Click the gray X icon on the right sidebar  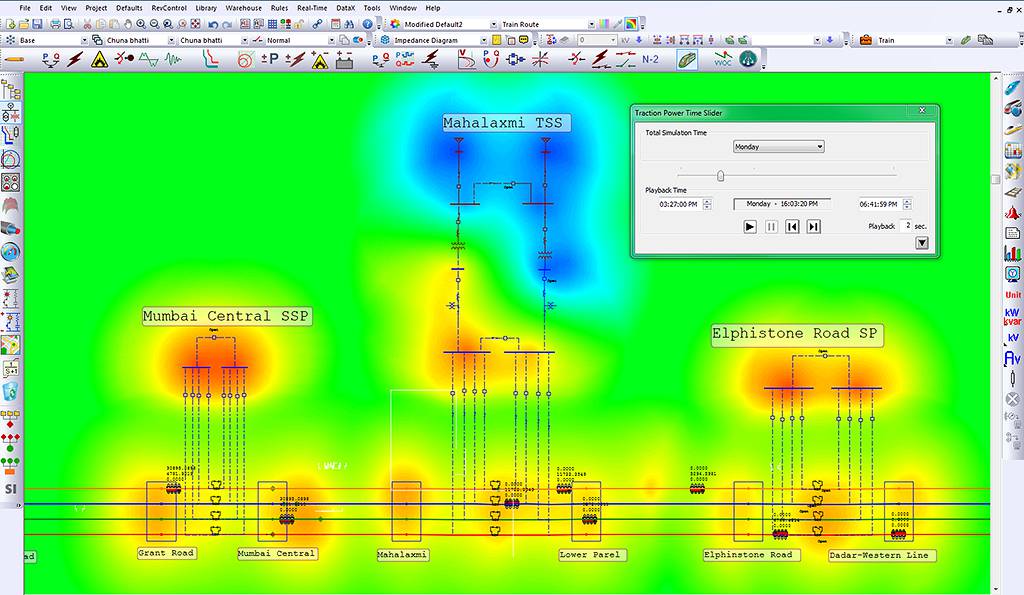click(x=1011, y=397)
